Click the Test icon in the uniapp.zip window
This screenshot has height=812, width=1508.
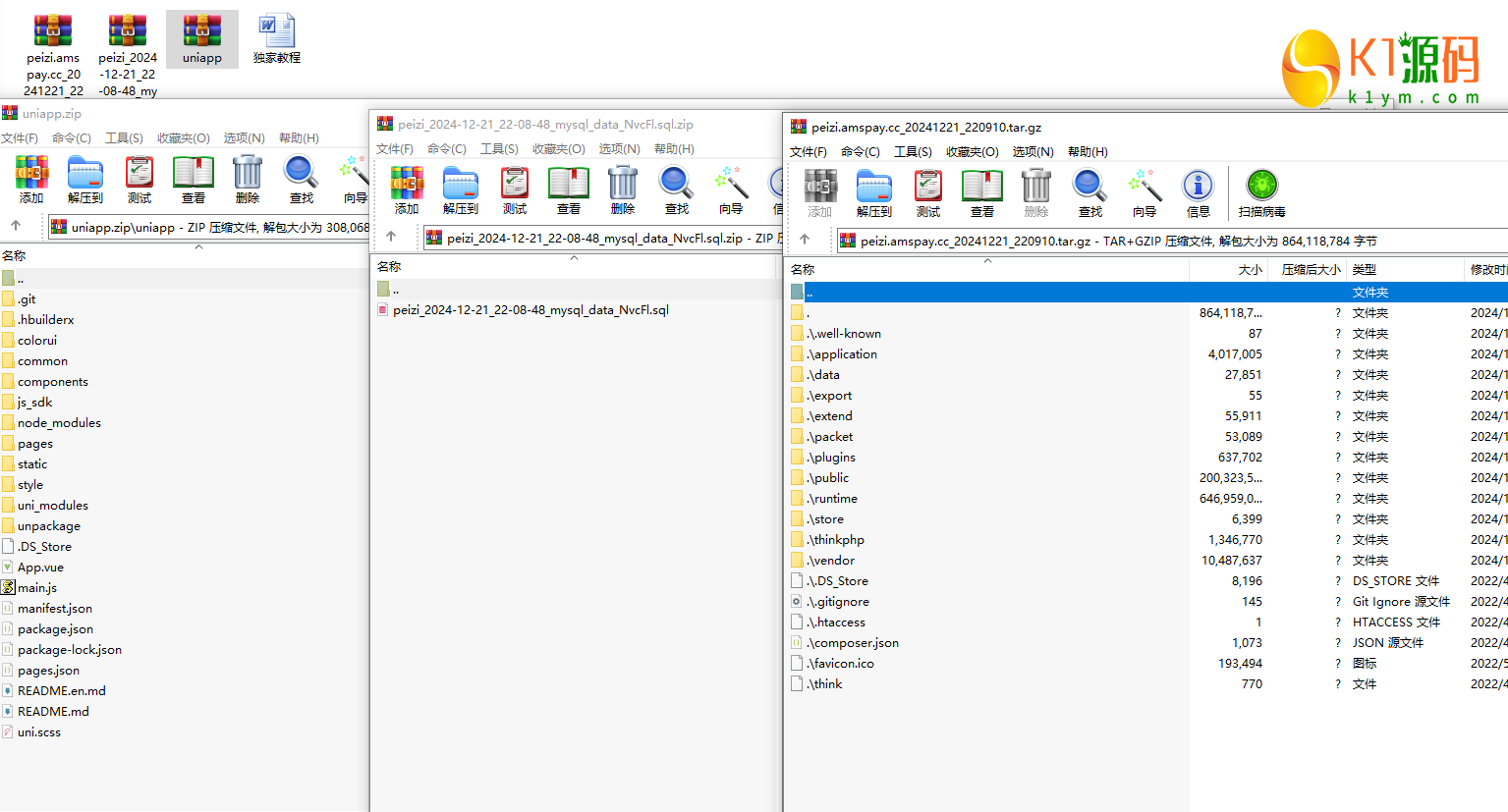(140, 179)
